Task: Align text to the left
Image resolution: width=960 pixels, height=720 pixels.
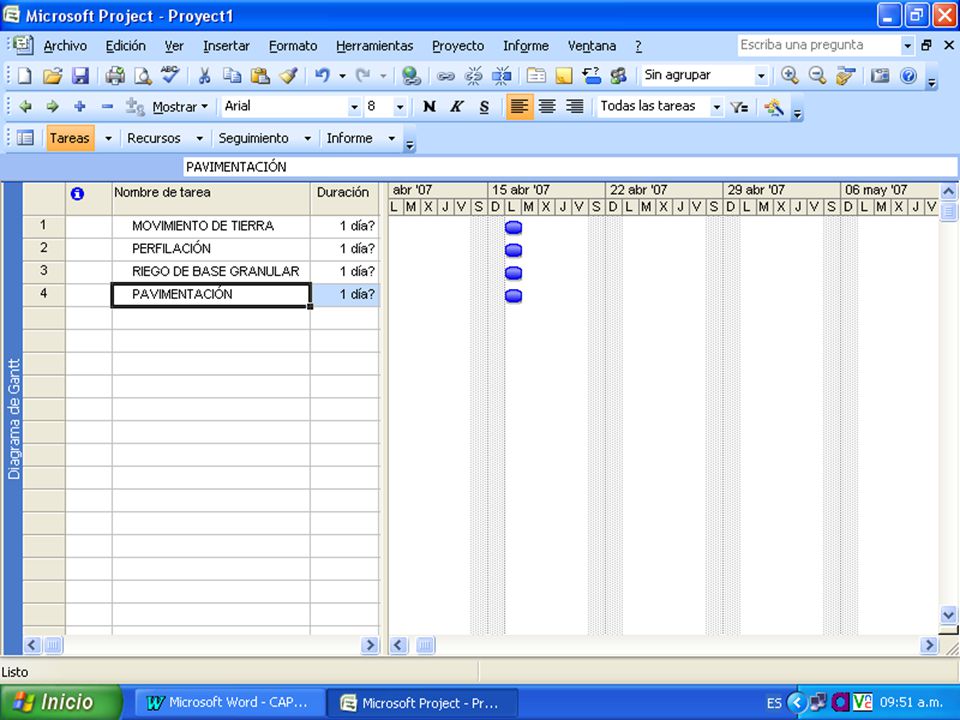Action: pos(519,107)
